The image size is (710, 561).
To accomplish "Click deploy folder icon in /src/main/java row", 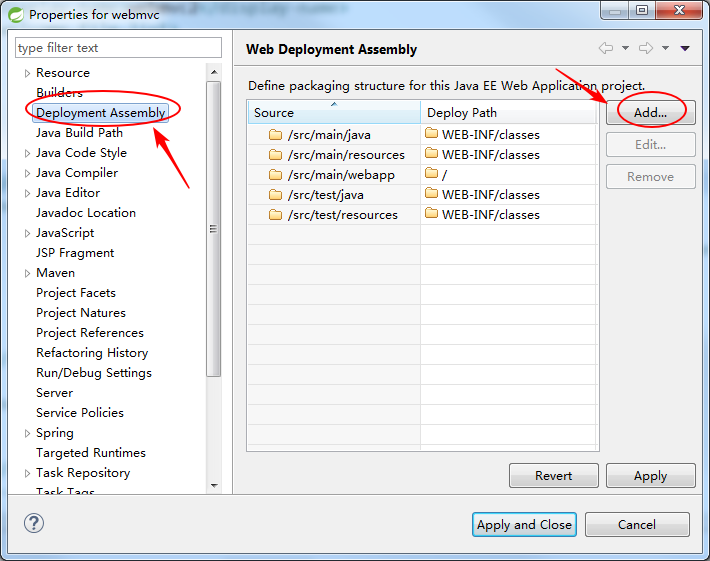I will [x=432, y=133].
